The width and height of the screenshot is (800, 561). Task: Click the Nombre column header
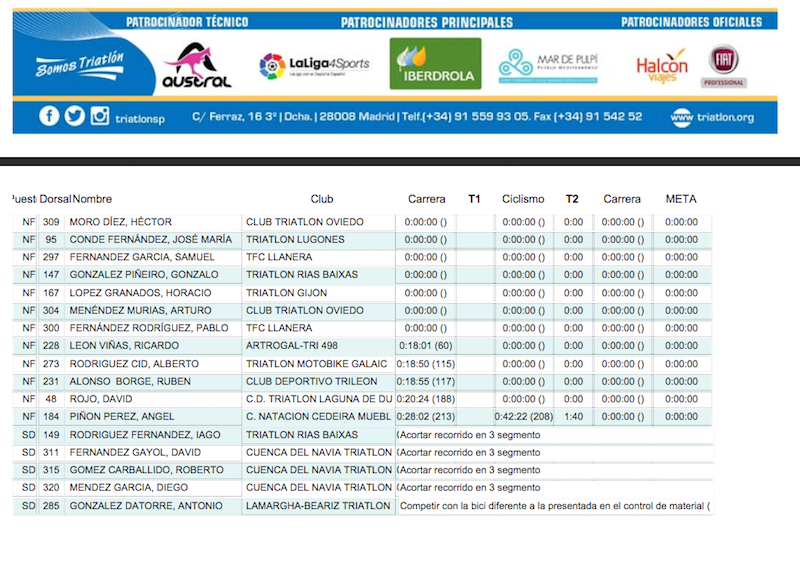92,199
